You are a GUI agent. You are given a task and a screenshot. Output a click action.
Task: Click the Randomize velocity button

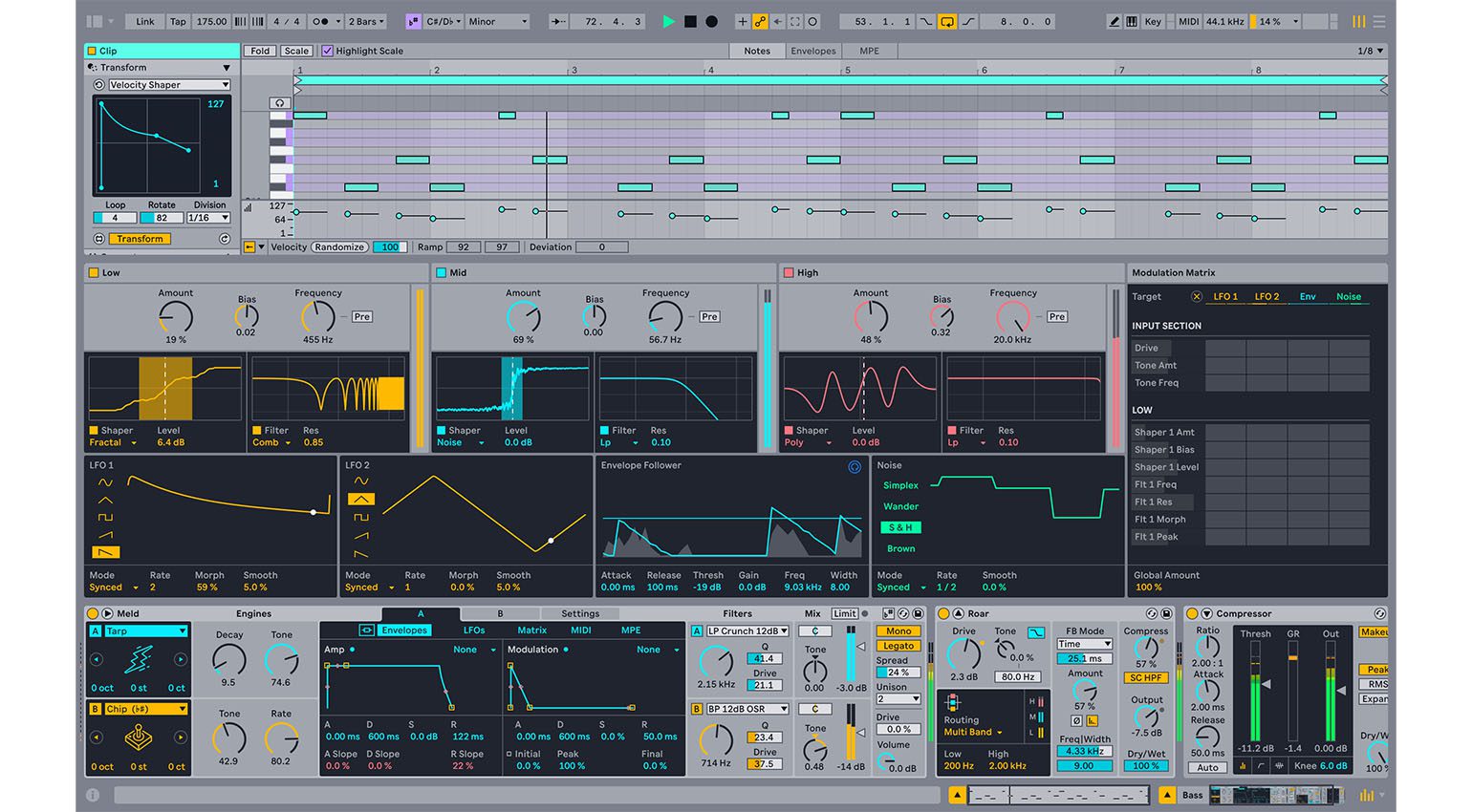(x=339, y=246)
